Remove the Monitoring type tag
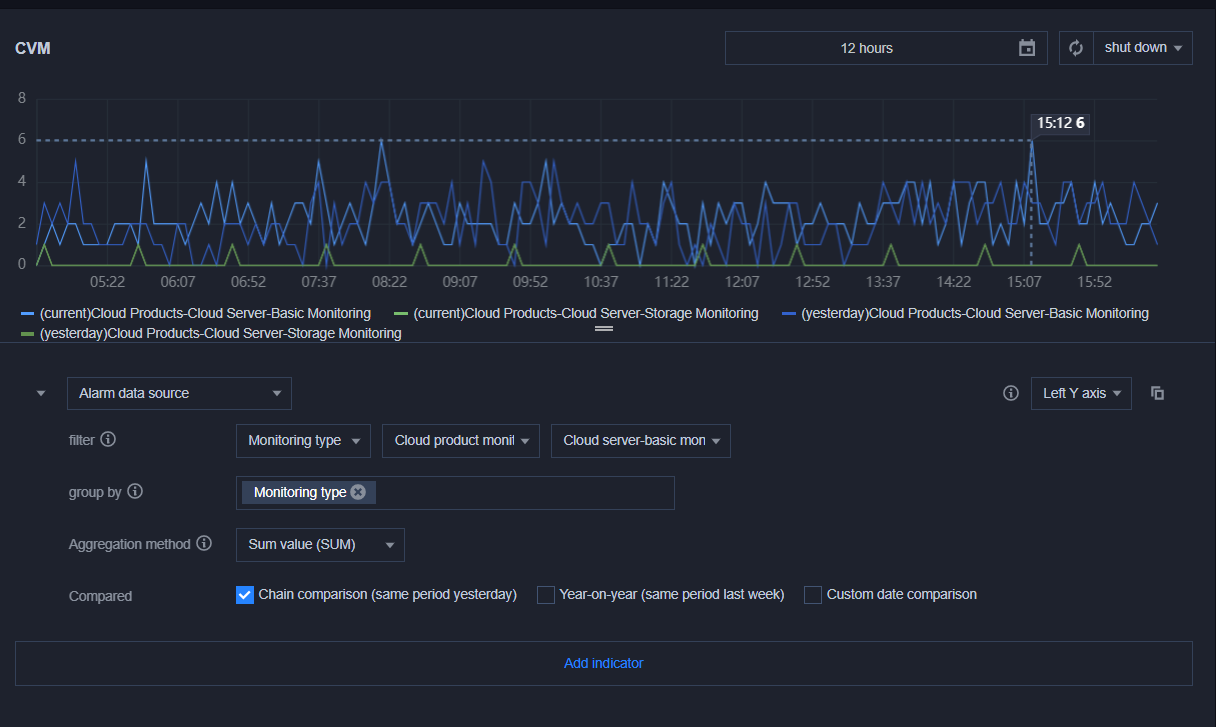This screenshot has width=1216, height=727. (358, 492)
